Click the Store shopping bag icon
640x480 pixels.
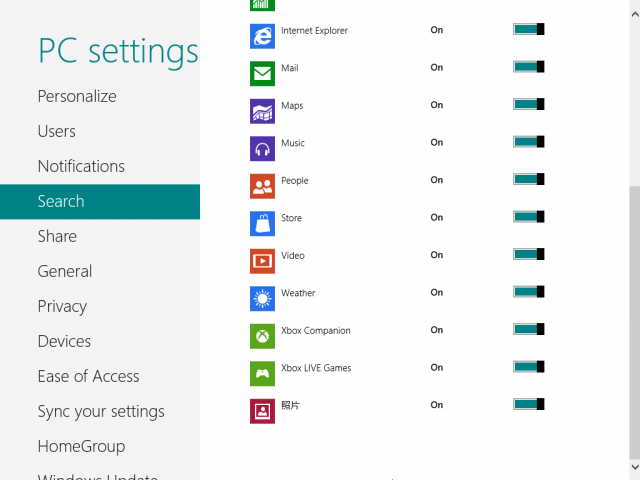(262, 224)
